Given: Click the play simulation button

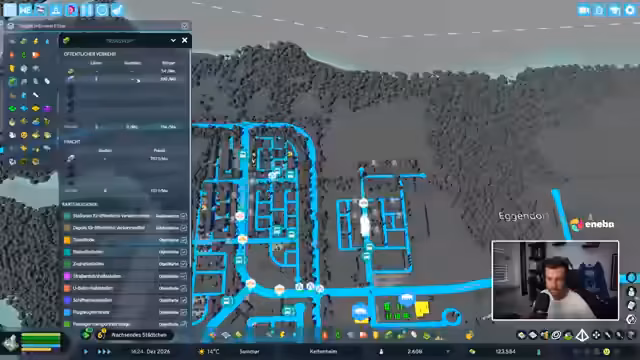Looking at the screenshot, I should 86,351.
